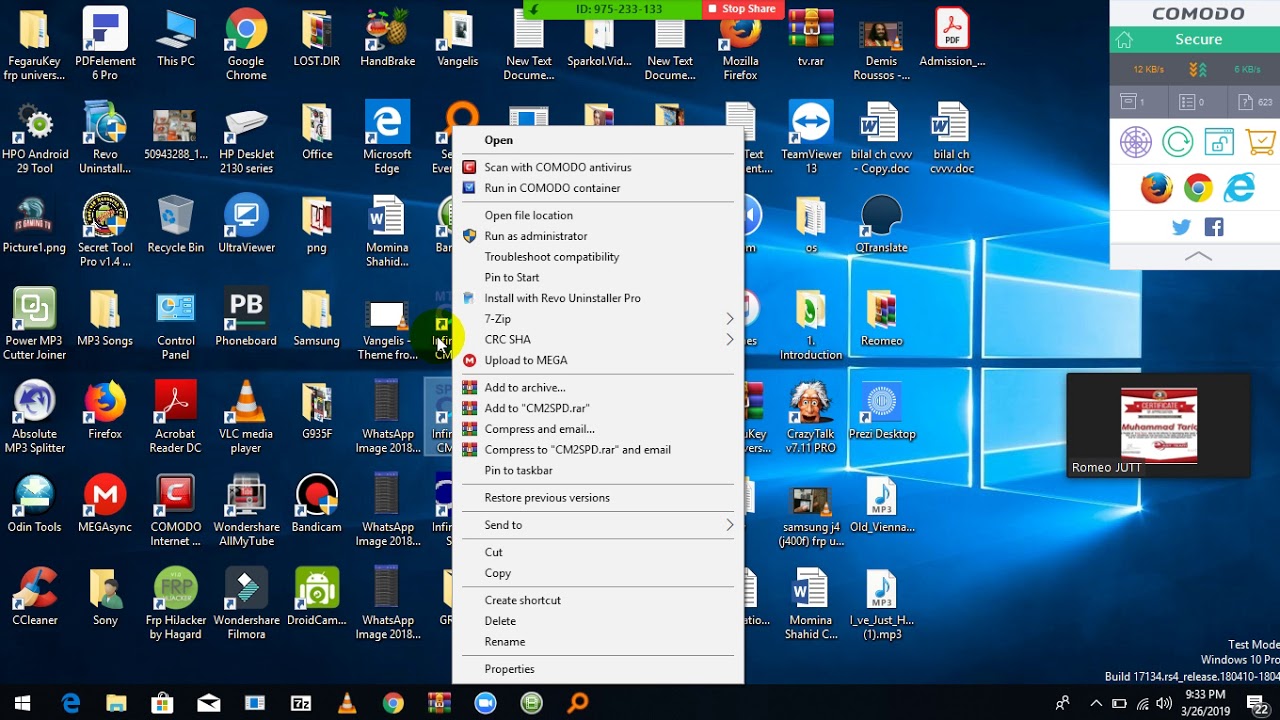Collapse the COMODO widget with the up chevron
Viewport: 1280px width, 720px height.
point(1198,256)
